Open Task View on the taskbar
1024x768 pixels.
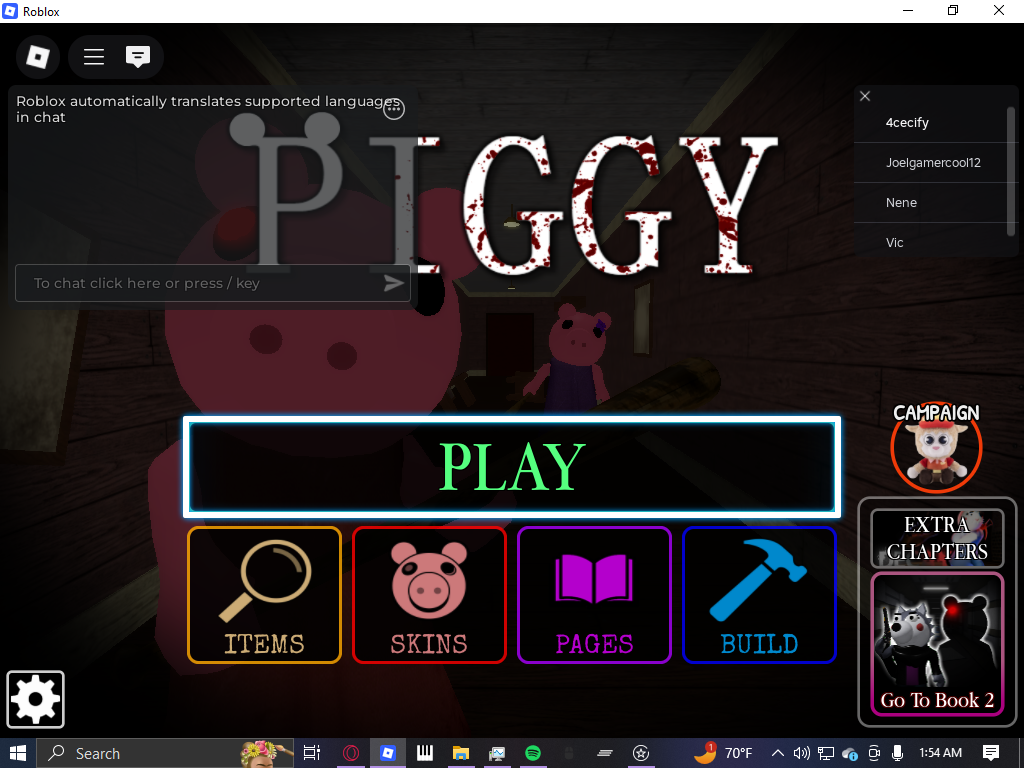pos(312,753)
